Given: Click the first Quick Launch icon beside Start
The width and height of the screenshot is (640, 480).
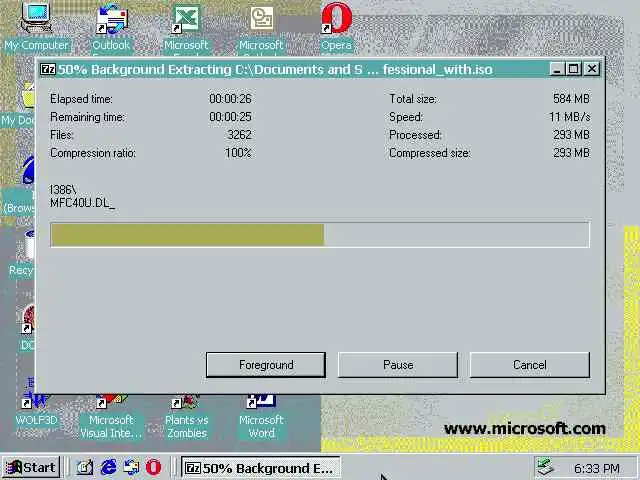Looking at the screenshot, I should click(x=85, y=467).
